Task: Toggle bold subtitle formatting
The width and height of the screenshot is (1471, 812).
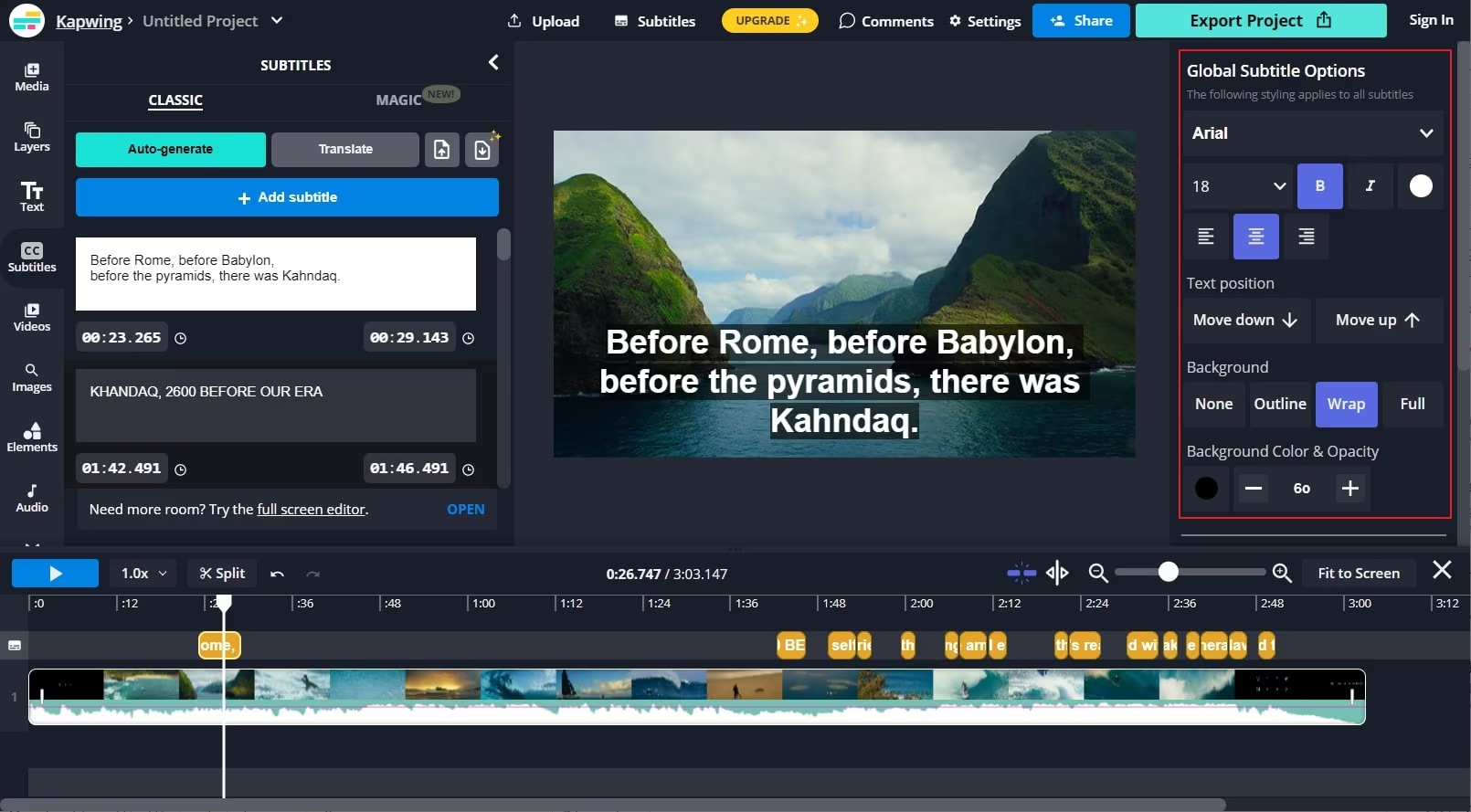Action: coord(1319,186)
